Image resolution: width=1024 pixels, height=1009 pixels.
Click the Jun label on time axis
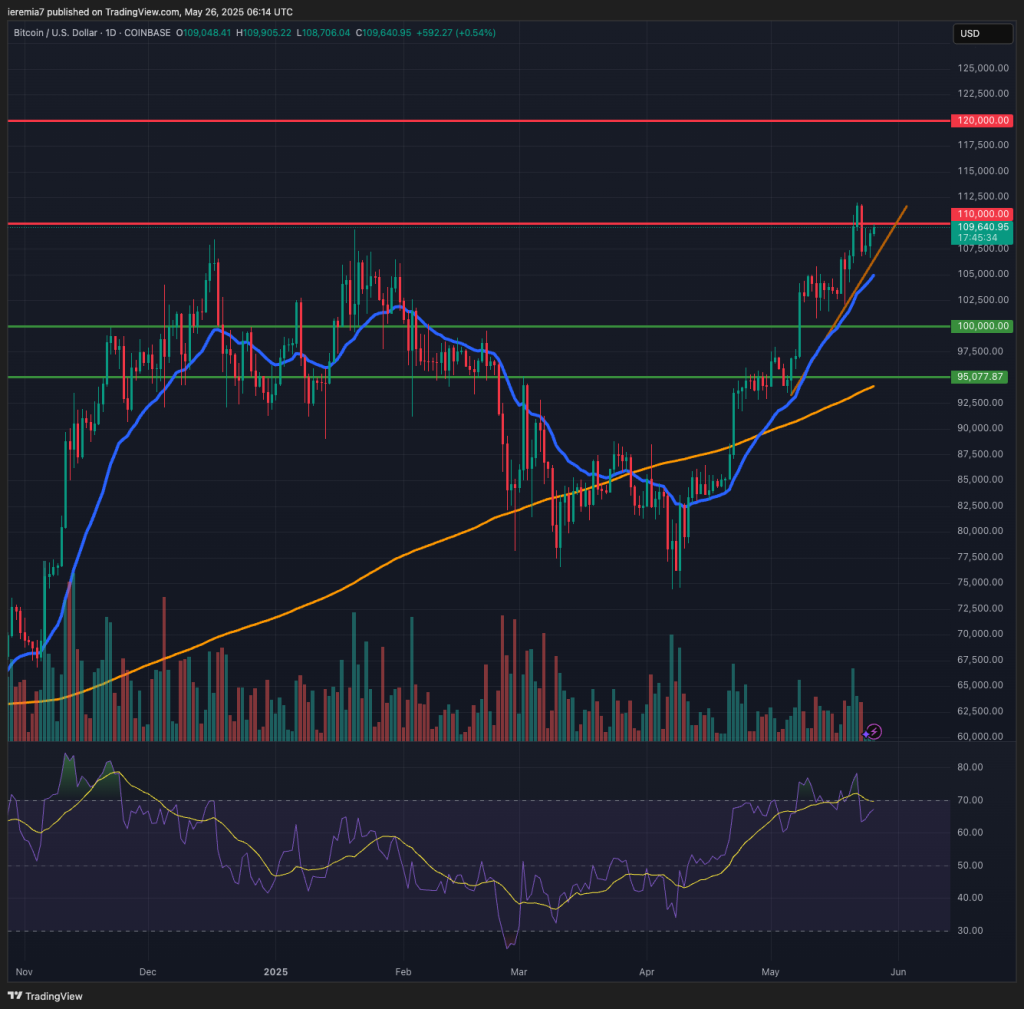(899, 972)
